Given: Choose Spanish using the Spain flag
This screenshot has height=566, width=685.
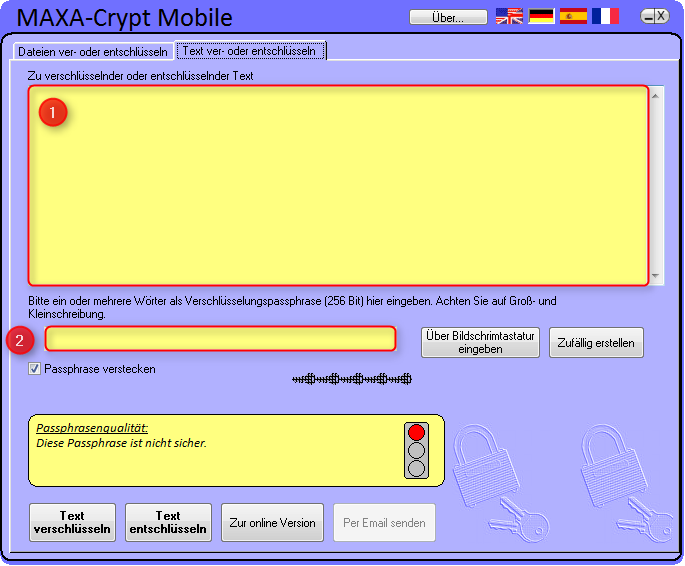Looking at the screenshot, I should (x=573, y=16).
